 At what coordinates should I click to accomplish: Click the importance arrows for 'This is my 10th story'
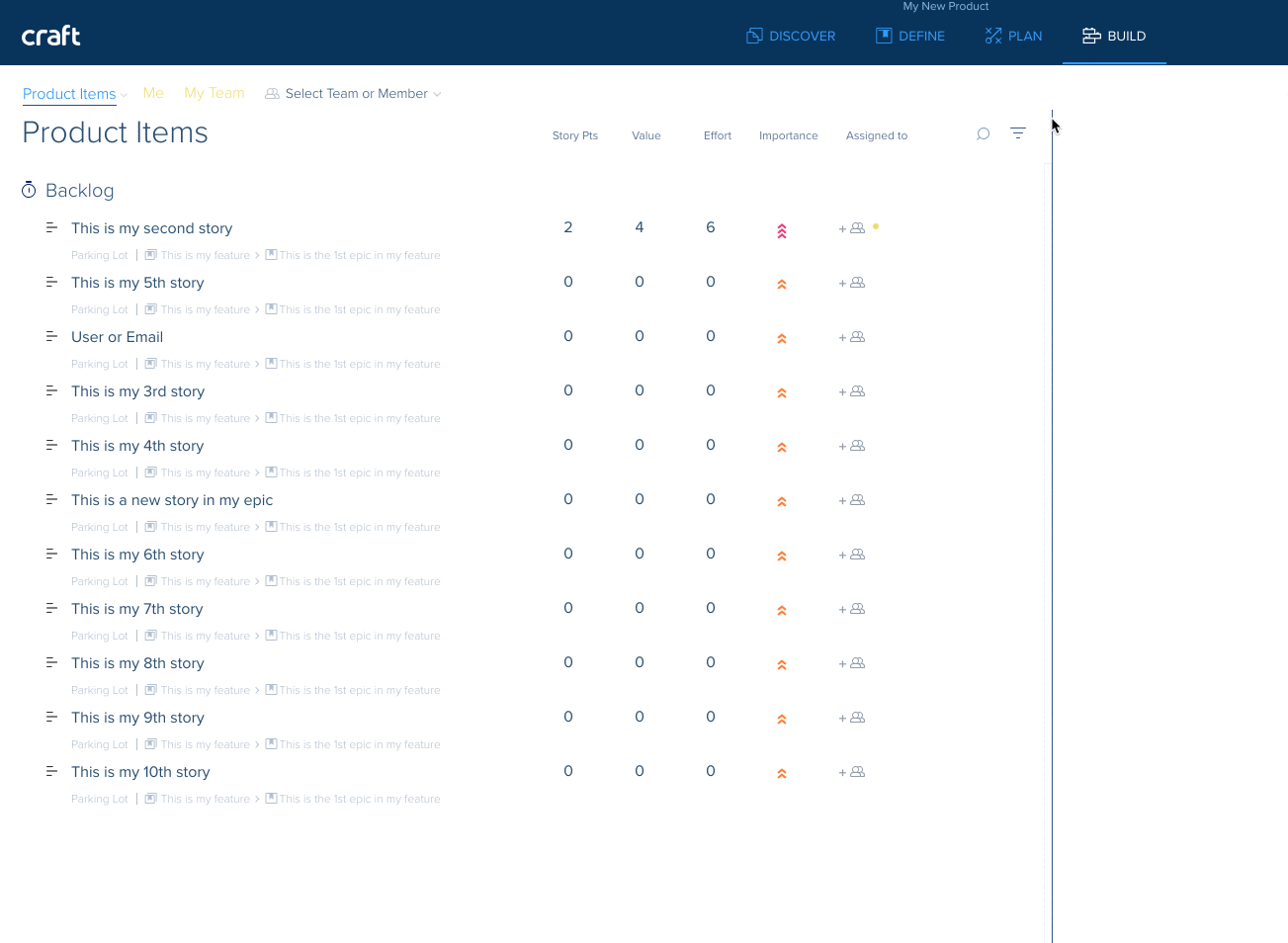coord(781,774)
